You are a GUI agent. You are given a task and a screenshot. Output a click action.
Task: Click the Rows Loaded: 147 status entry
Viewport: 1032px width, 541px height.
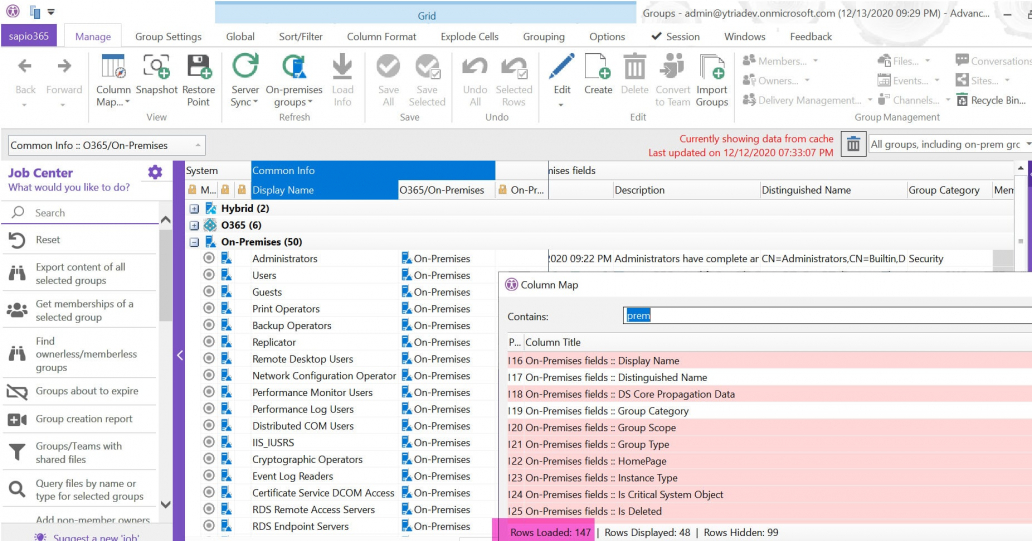point(550,532)
